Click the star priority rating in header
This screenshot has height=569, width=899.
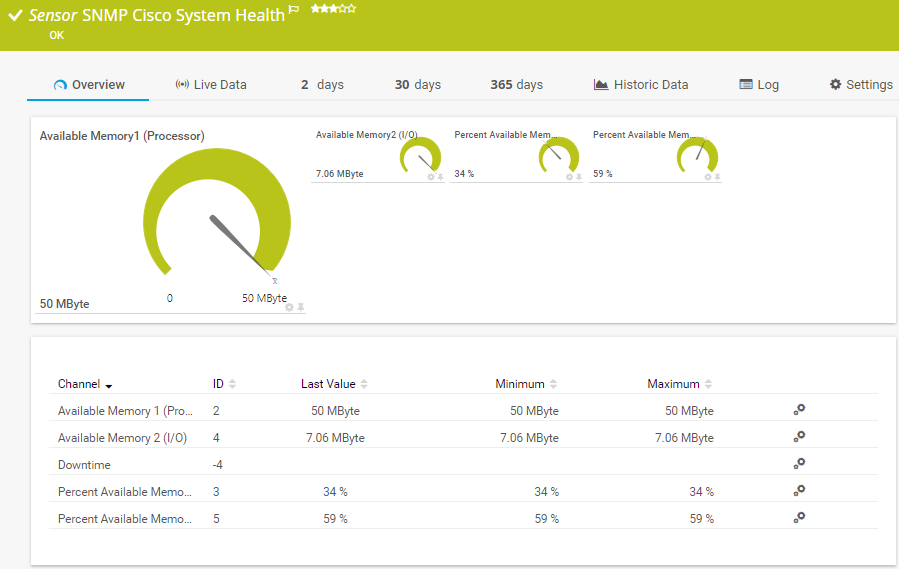(332, 8)
